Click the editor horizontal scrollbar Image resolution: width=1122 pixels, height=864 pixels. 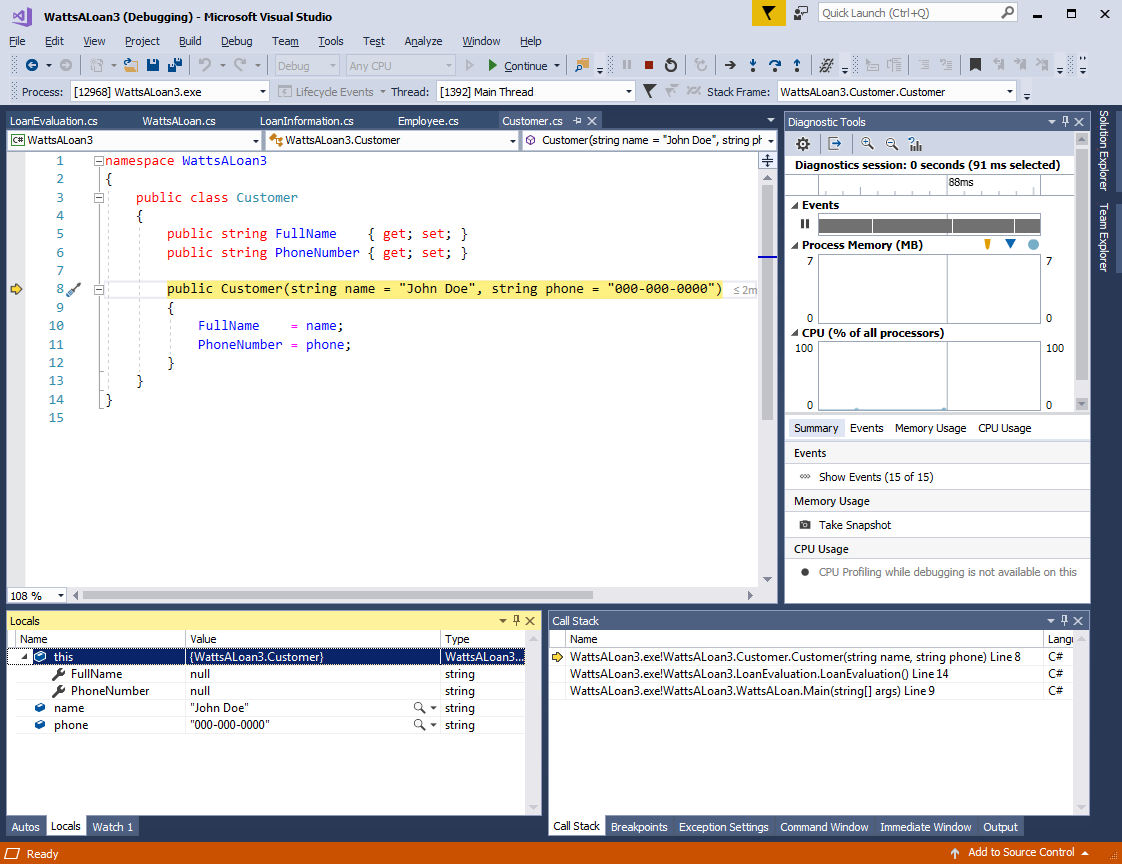click(338, 595)
